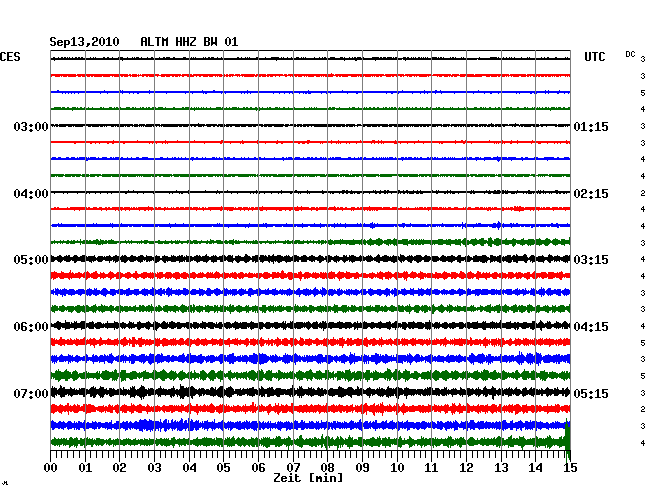Screen dimensions: 650x494
Task: Select minute label 08 on time axis
Action: (x=327, y=467)
